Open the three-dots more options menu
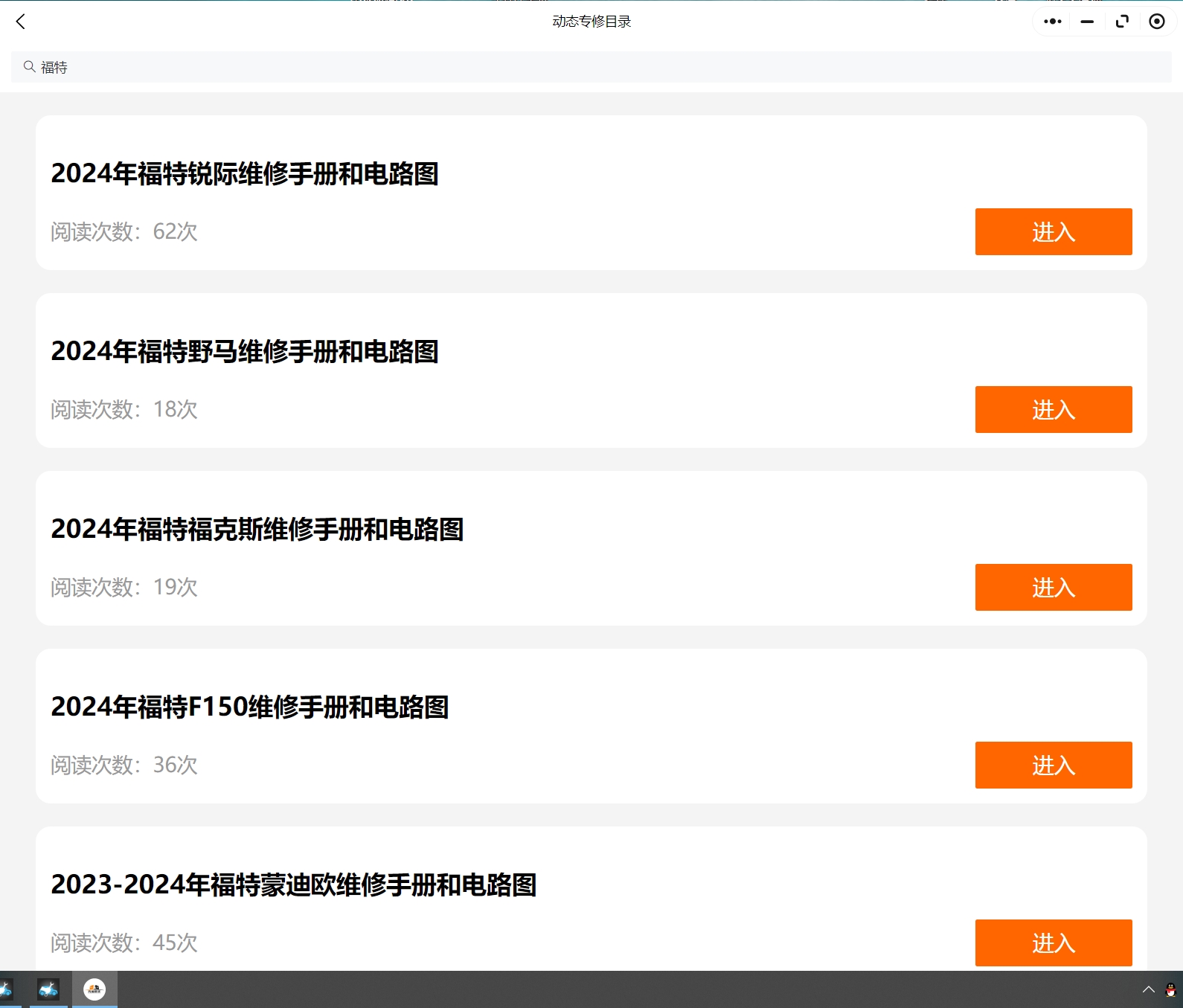The image size is (1183, 1008). 1052,22
